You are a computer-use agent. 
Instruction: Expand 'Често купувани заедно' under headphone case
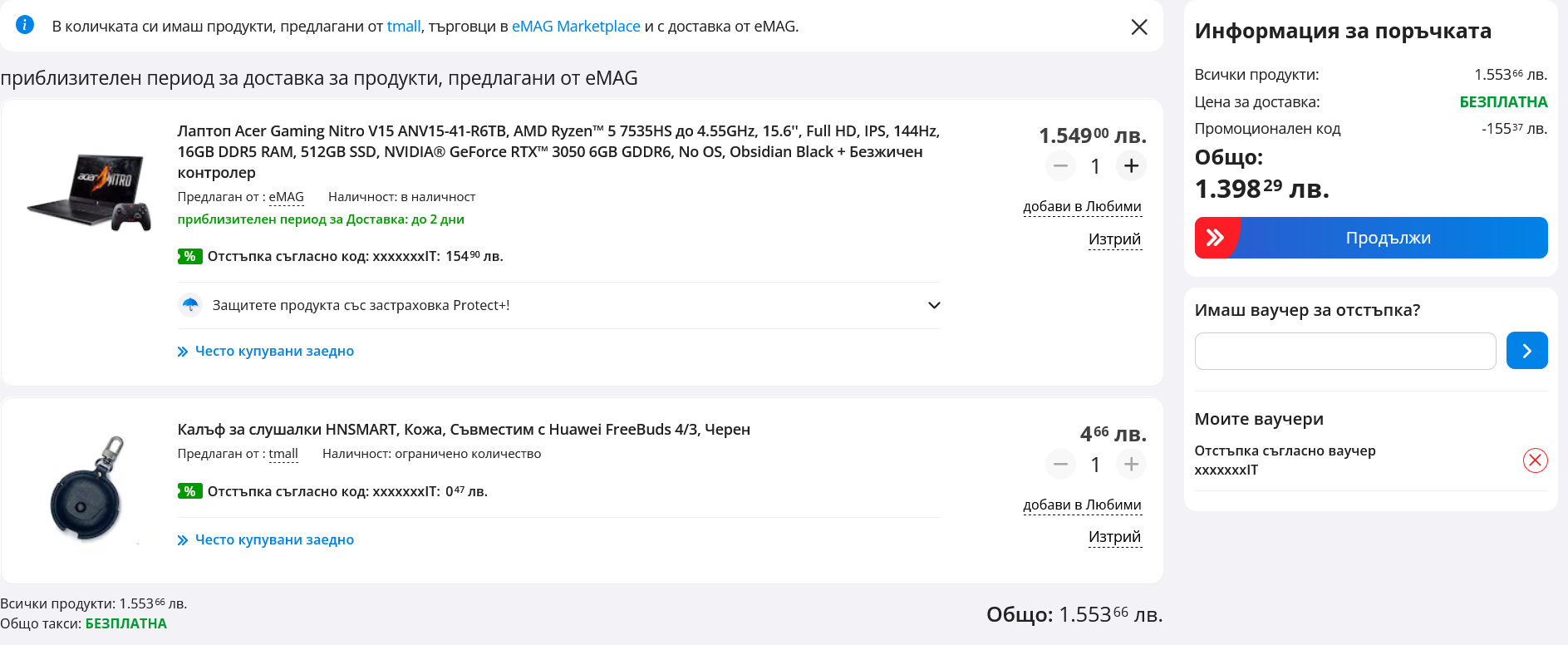273,539
